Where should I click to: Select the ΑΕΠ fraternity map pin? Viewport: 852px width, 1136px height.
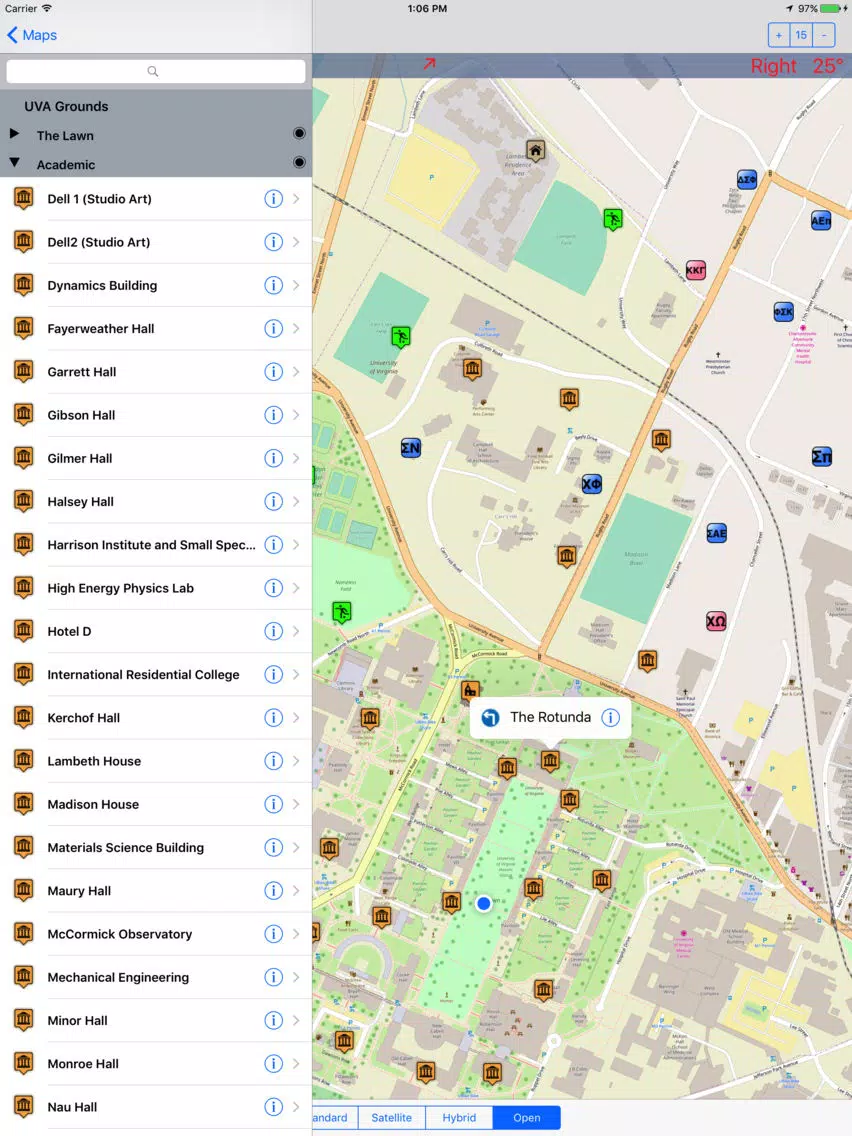(821, 220)
